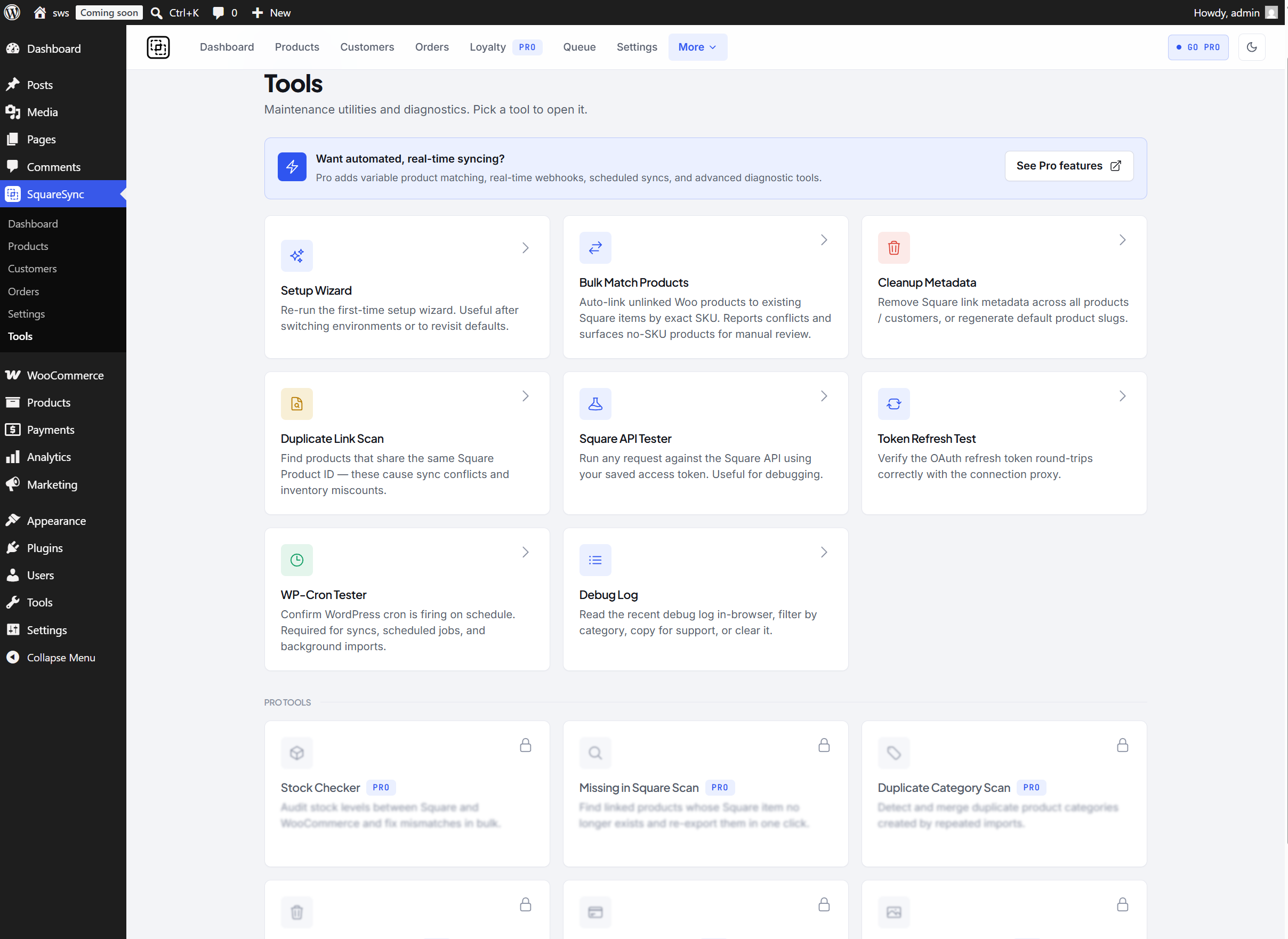Open the SquareSync Products submenu link

point(28,246)
